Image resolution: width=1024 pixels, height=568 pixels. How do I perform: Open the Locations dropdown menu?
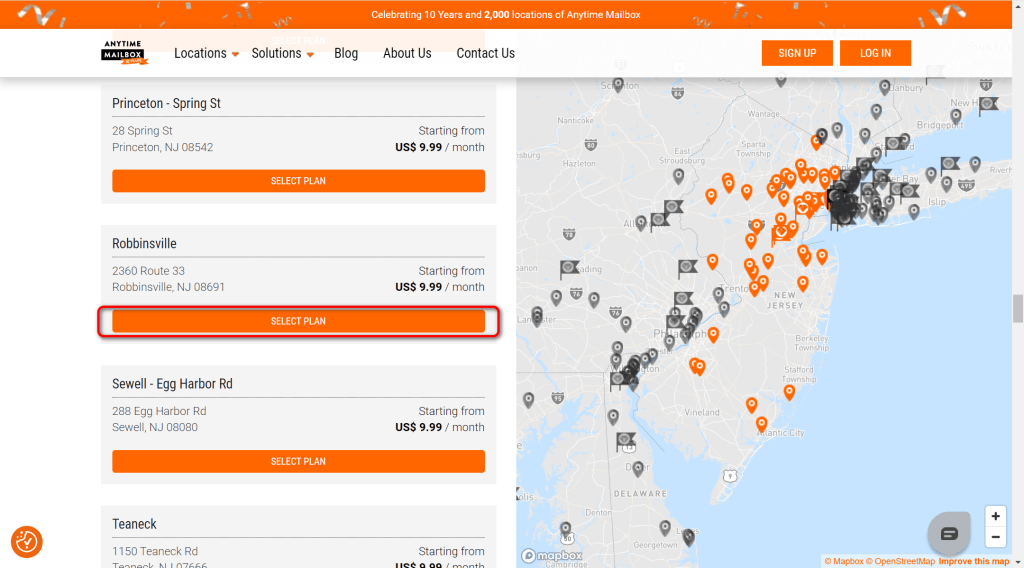[x=206, y=54]
